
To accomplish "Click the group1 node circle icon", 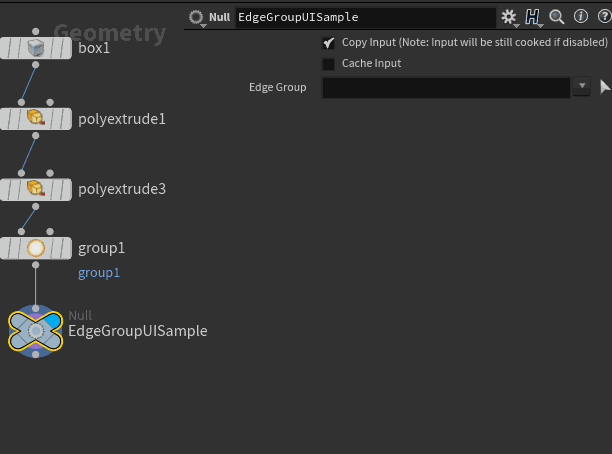I will point(36,248).
